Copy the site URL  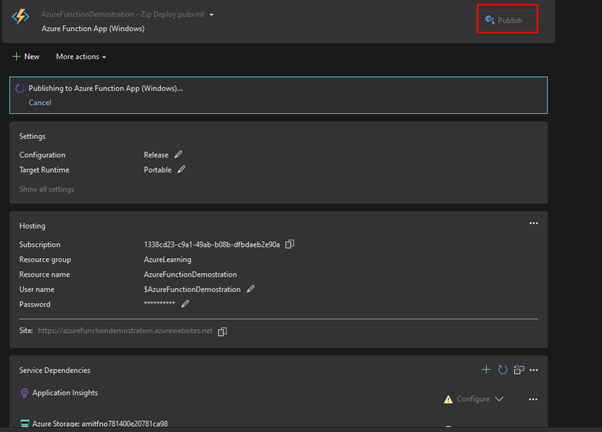pos(222,331)
